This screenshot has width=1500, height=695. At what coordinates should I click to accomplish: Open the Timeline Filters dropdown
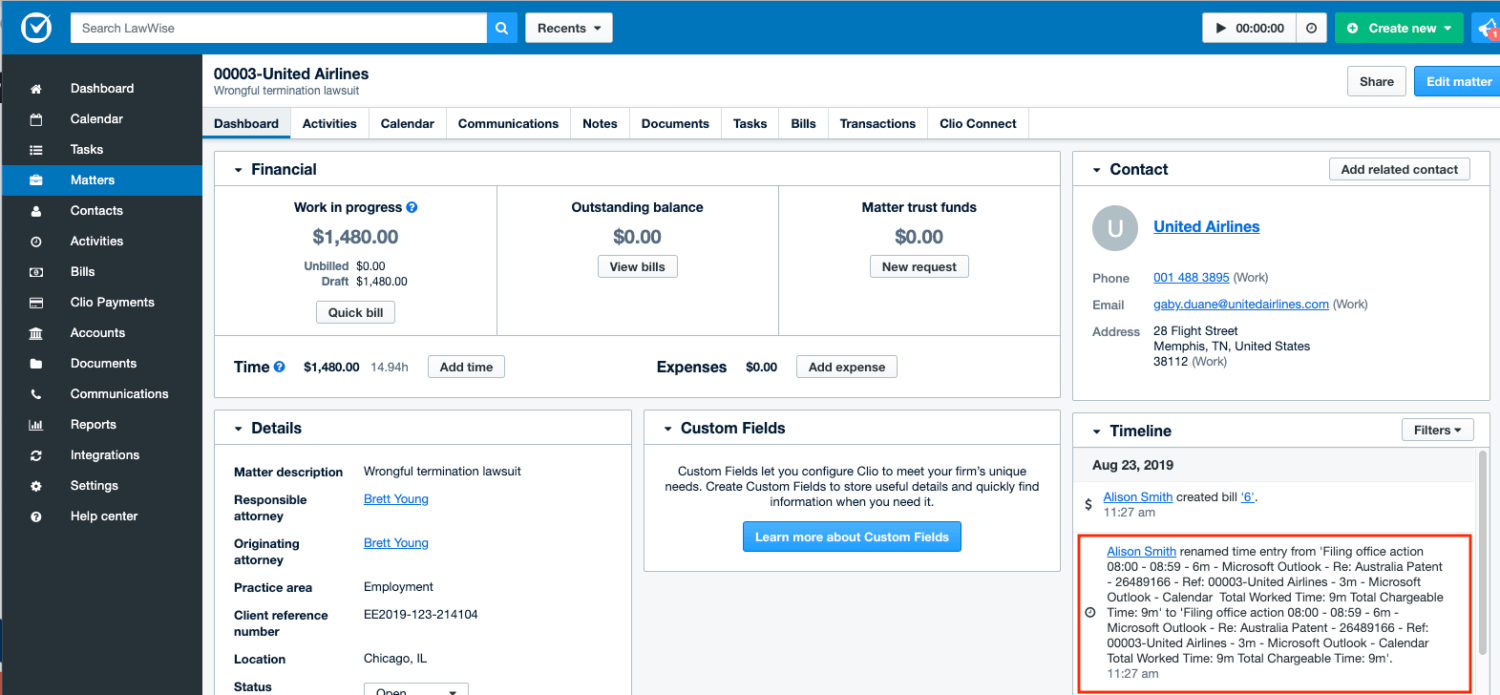tap(1437, 429)
